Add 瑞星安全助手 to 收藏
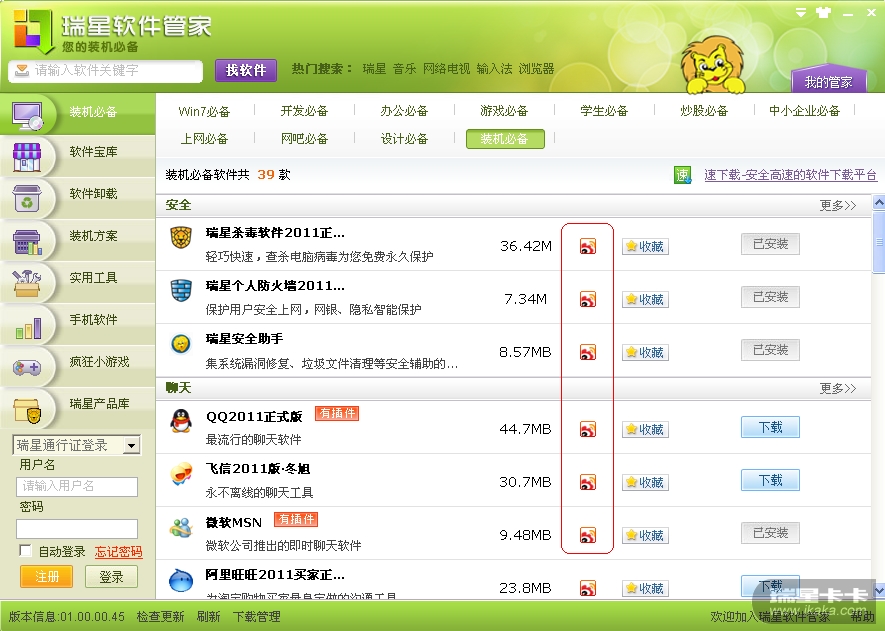The height and width of the screenshot is (631, 885). click(x=645, y=353)
